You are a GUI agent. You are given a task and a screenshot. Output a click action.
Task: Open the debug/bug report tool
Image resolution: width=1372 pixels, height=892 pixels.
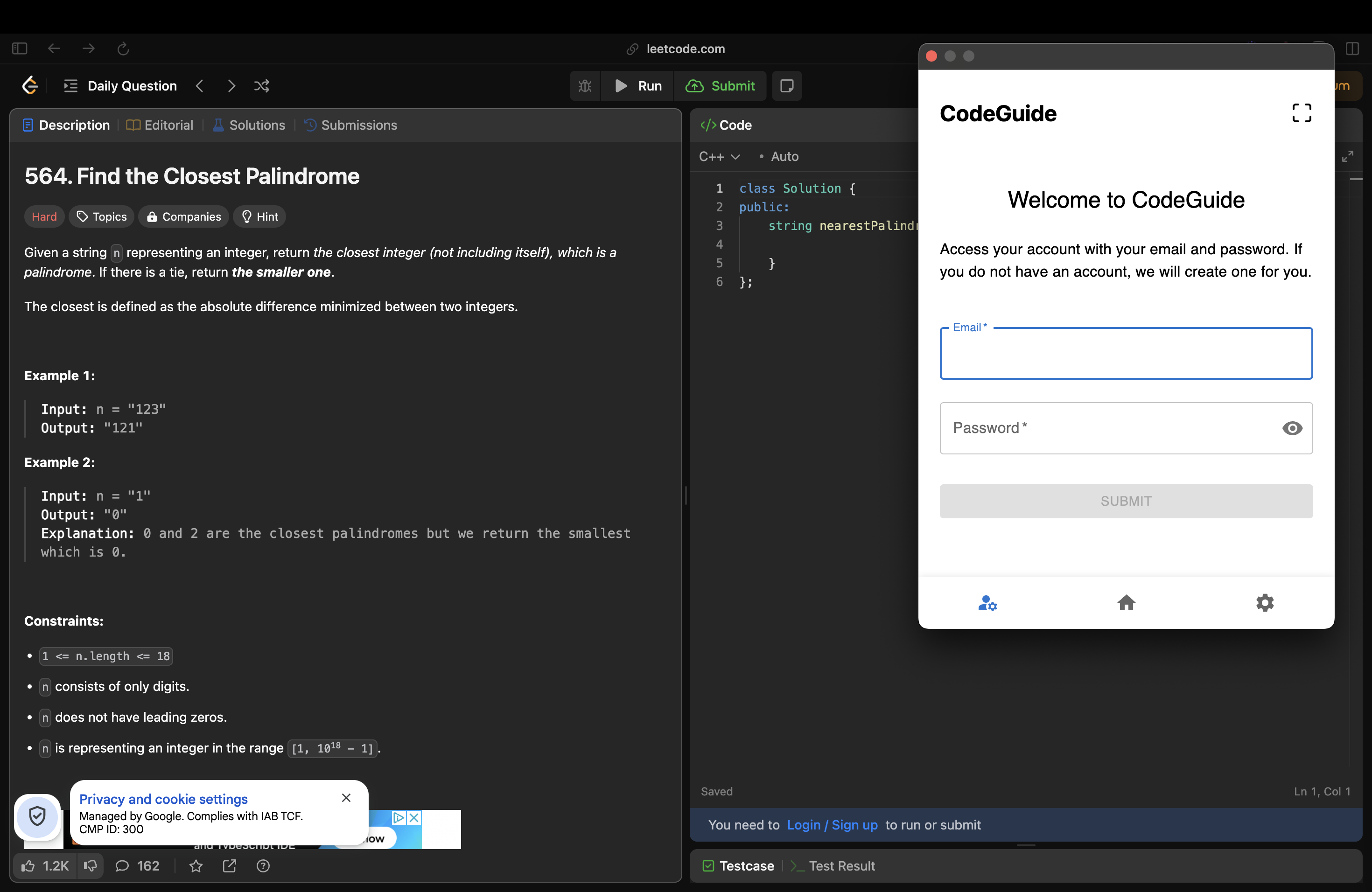coord(585,85)
